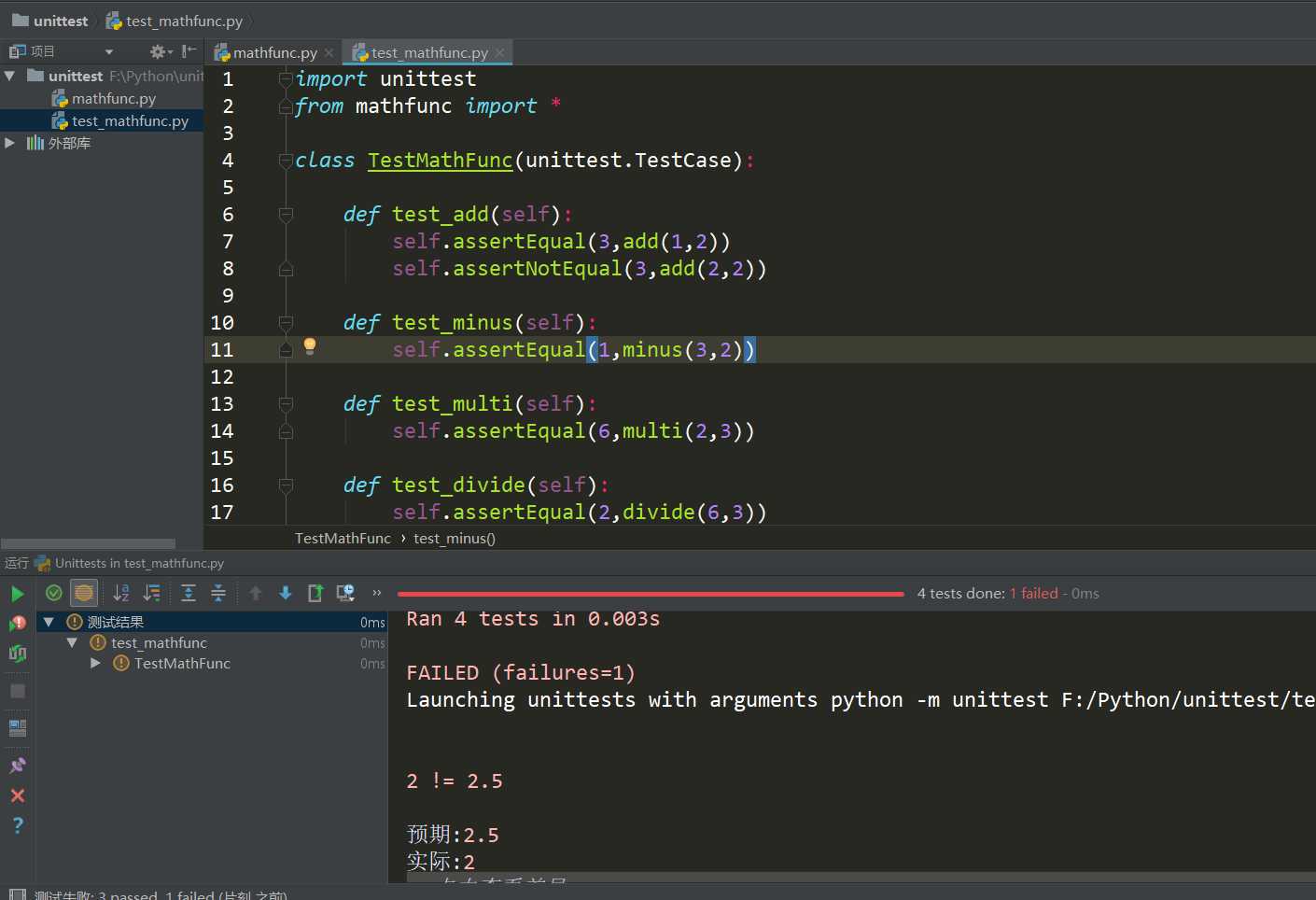Export test results icon

pyautogui.click(x=315, y=593)
